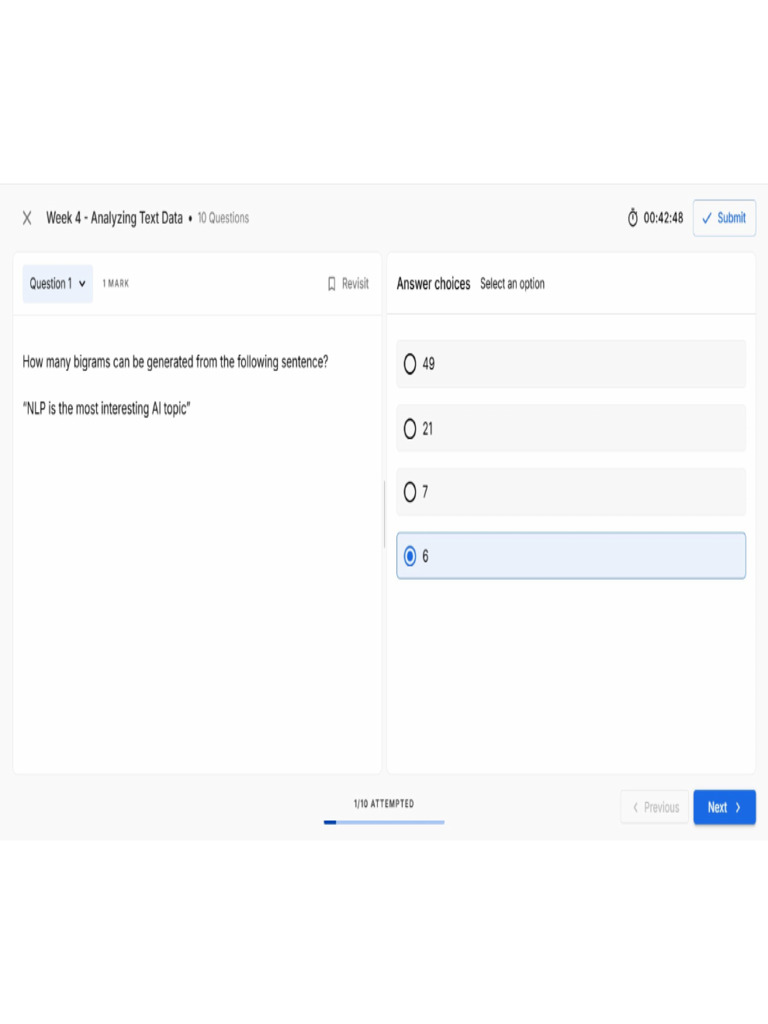Click the Week 4 - Analyzing Text Data title
Viewport: 768px width, 1024px height.
(x=114, y=218)
